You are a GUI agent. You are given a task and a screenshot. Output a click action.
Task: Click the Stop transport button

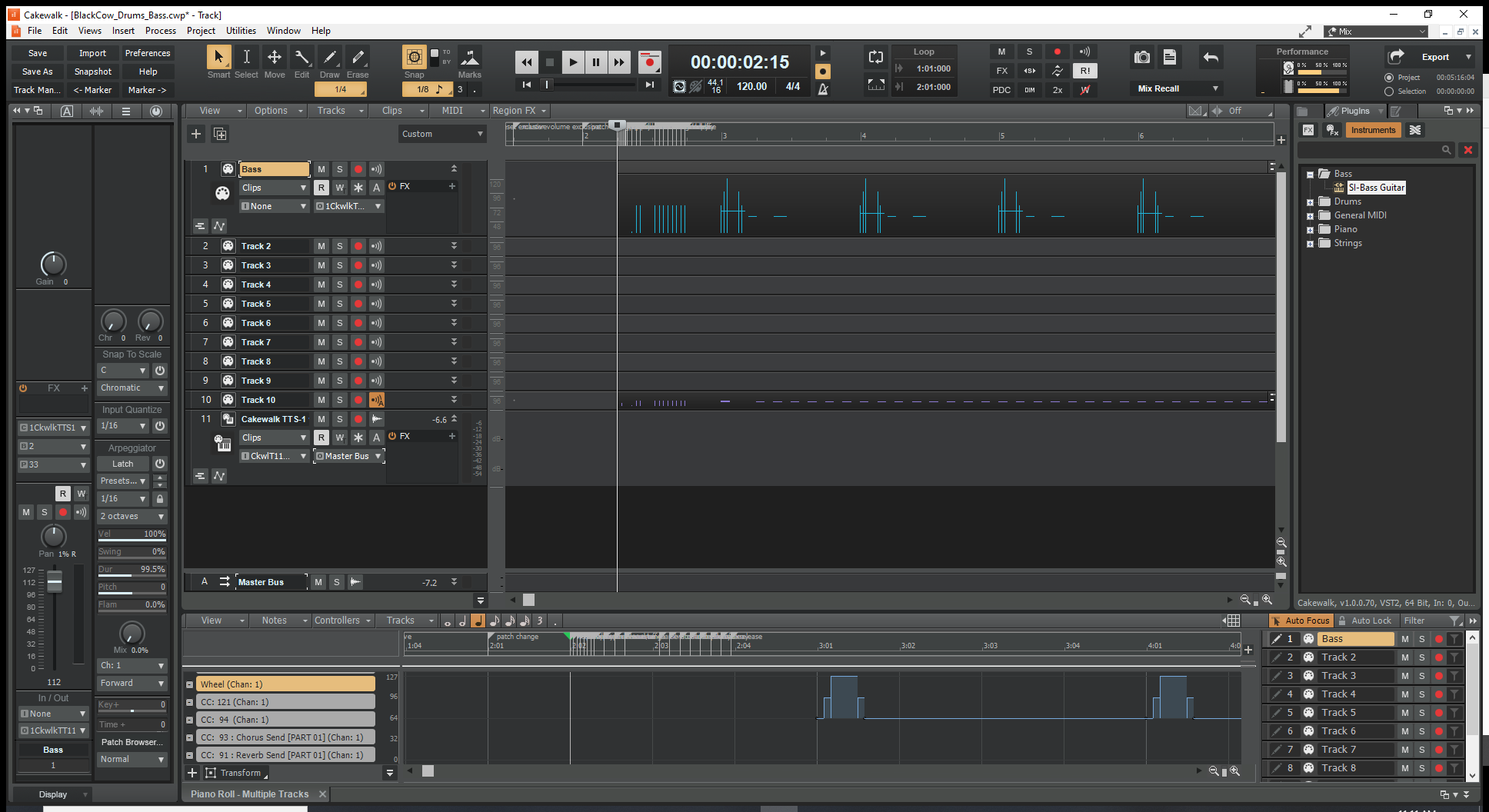[550, 62]
